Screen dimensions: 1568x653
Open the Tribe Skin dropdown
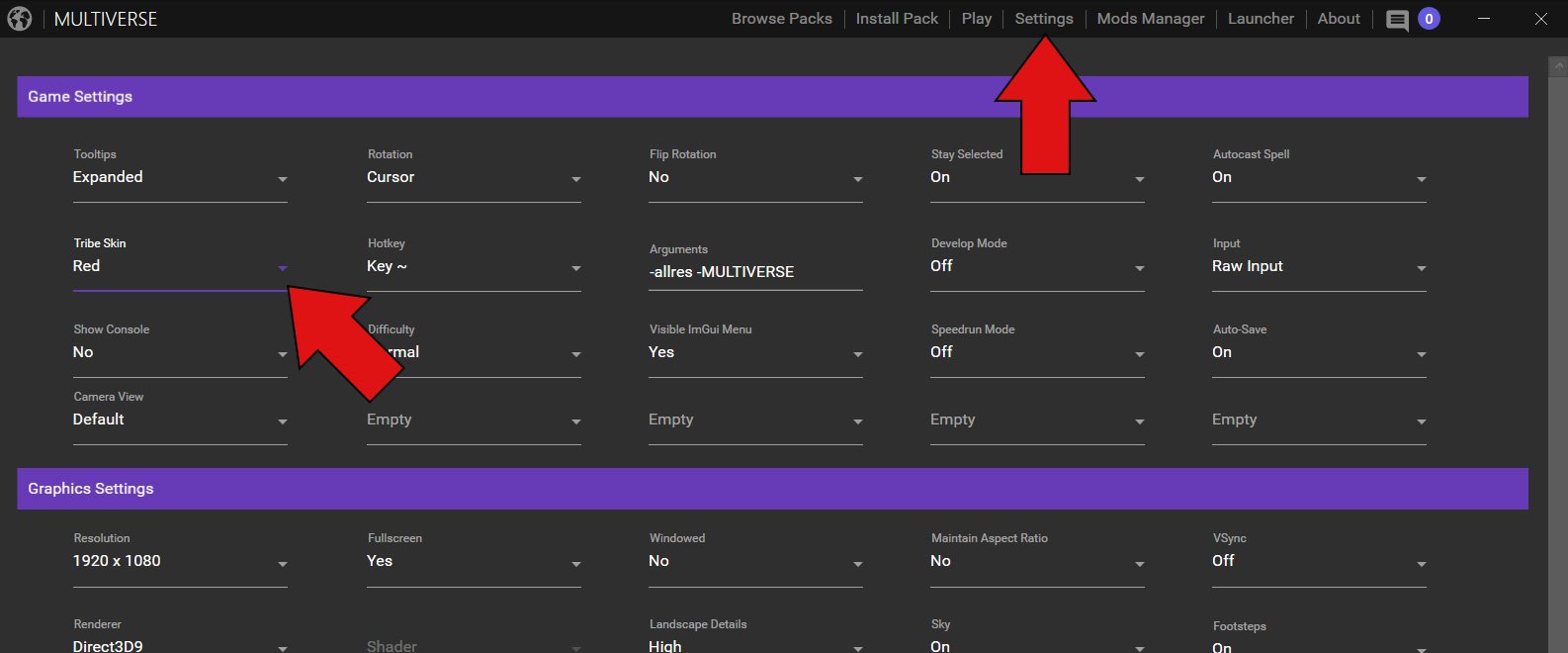(x=180, y=267)
